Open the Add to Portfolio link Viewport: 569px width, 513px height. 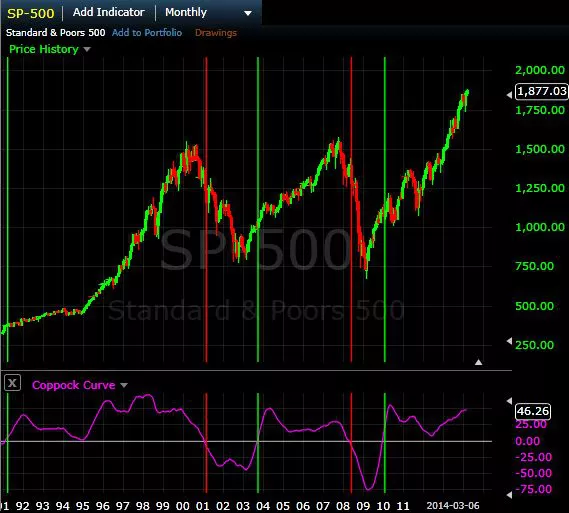tap(147, 33)
